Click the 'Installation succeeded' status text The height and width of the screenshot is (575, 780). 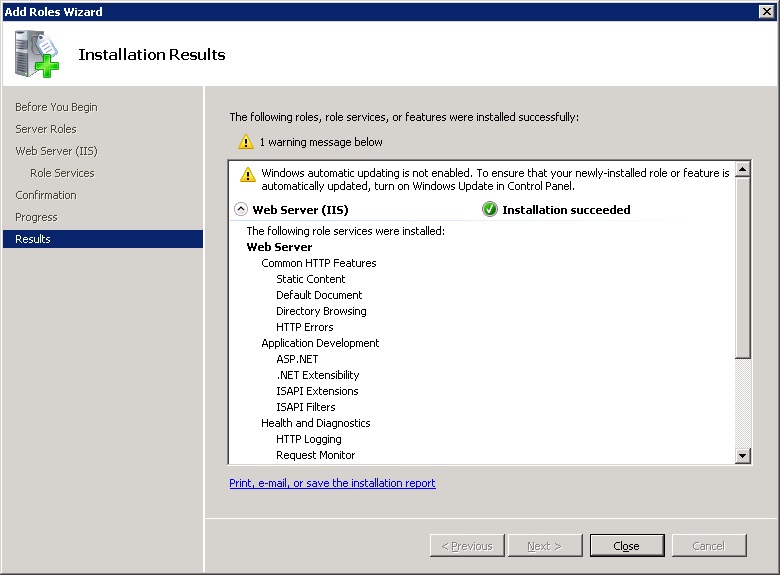coord(566,210)
